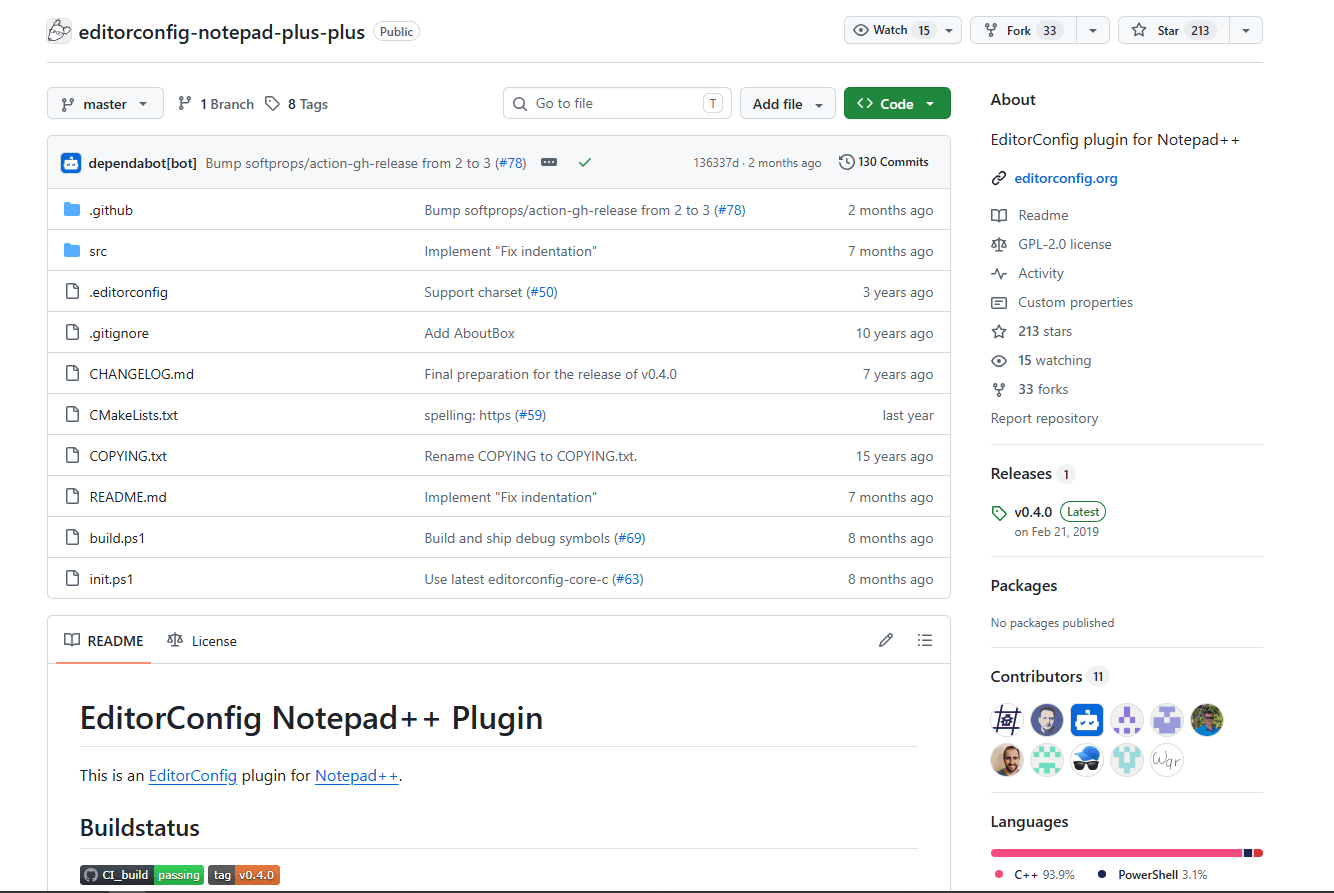Click the link icon beside editorconfig.org
This screenshot has height=893, width=1334.
click(x=999, y=179)
